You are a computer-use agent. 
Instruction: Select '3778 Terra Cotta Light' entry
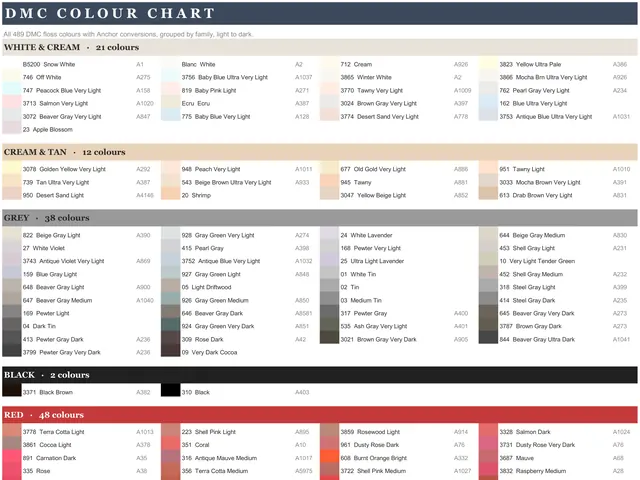(53, 431)
